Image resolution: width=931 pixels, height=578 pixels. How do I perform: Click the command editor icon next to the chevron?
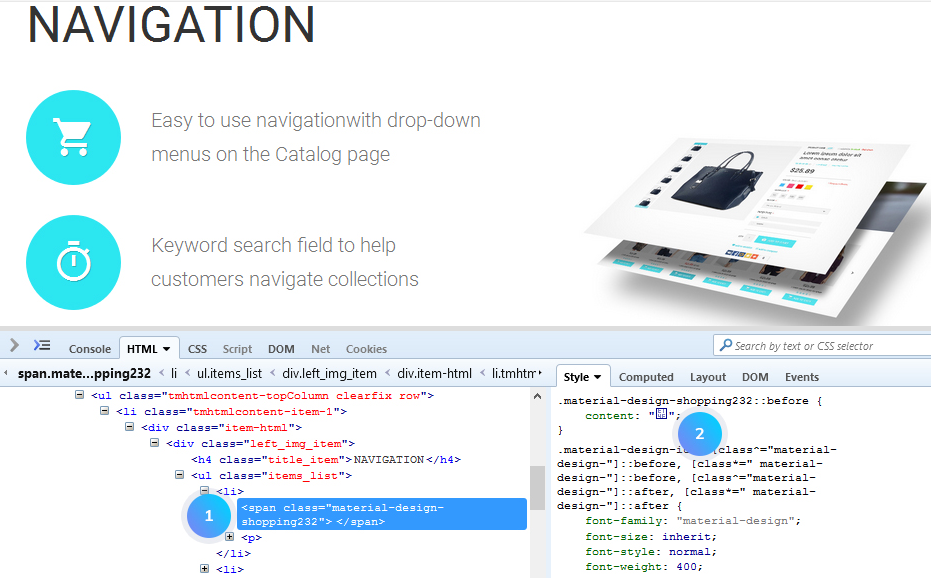pyautogui.click(x=41, y=345)
